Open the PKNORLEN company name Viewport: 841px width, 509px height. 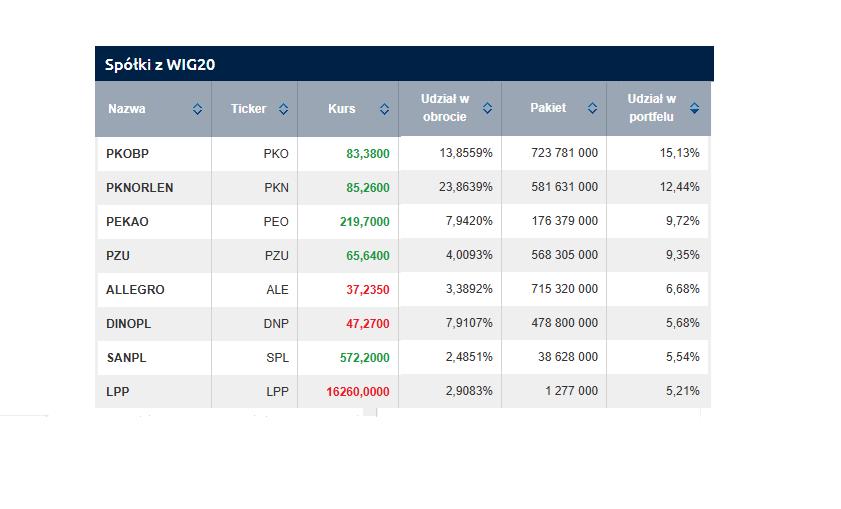139,188
